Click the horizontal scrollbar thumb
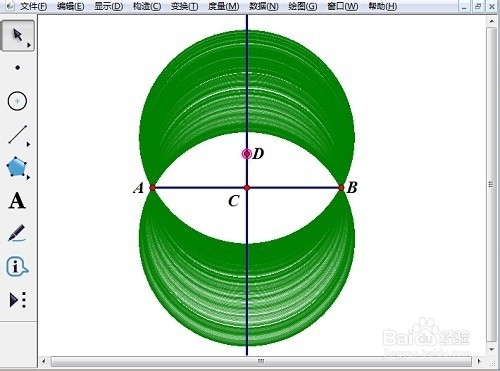The width and height of the screenshot is (500, 371). [261, 361]
